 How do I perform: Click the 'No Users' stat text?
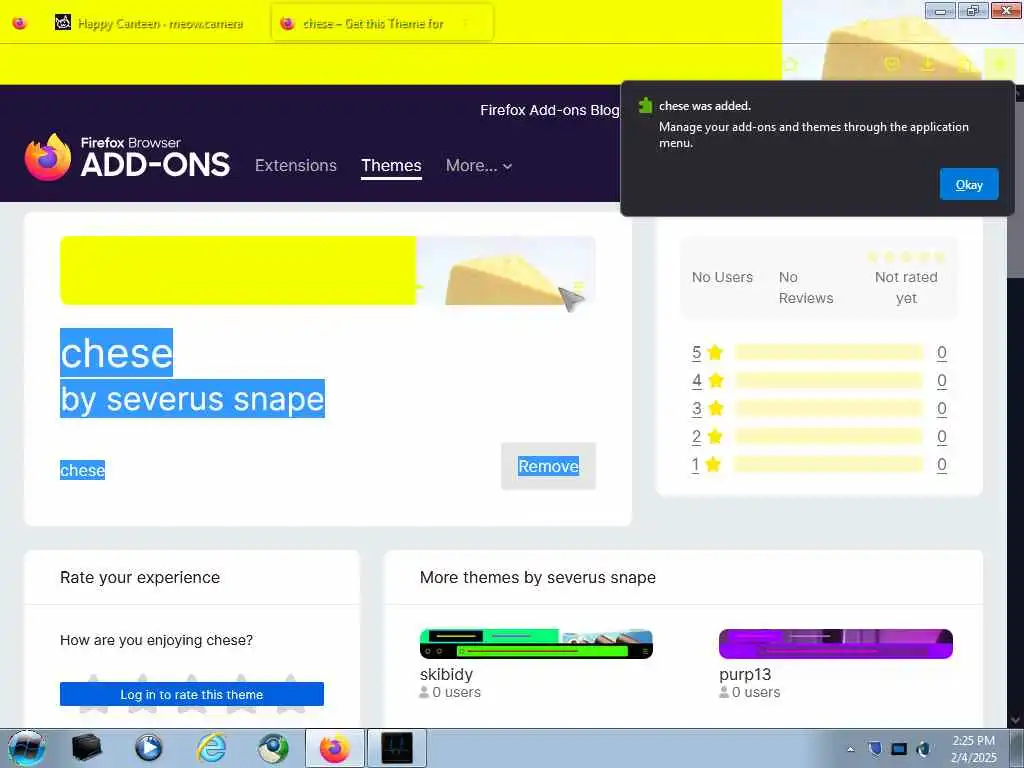click(722, 277)
